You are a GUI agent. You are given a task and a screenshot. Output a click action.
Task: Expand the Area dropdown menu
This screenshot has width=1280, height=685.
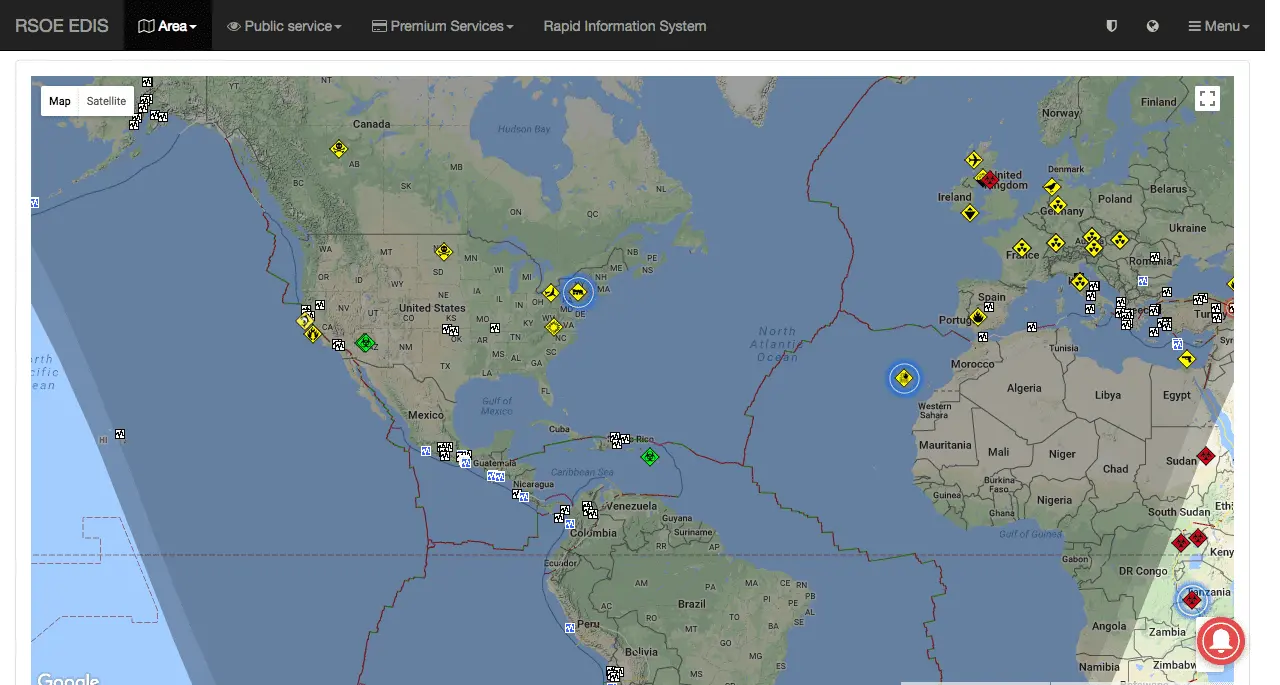click(x=167, y=26)
